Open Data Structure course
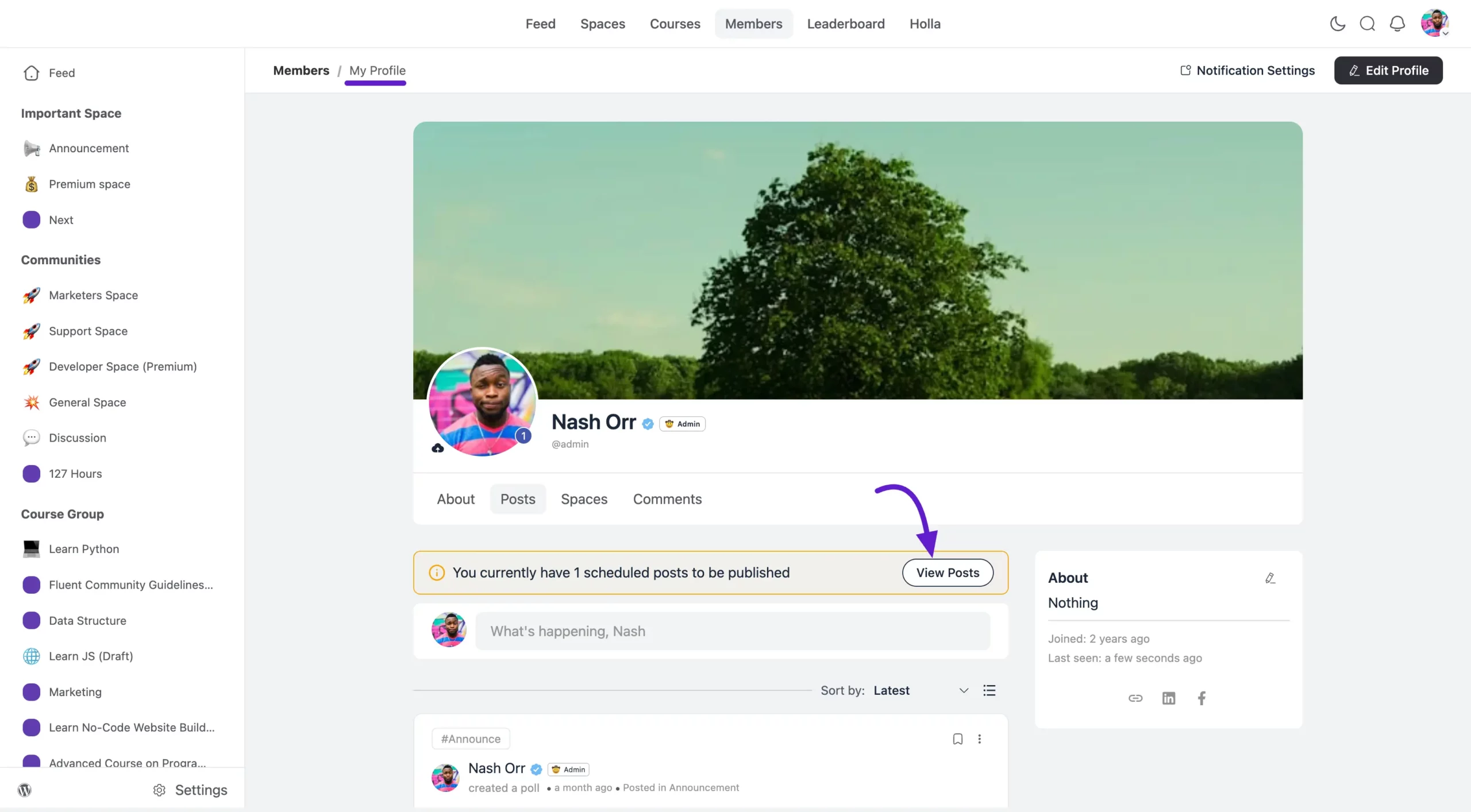This screenshot has height=812, width=1471. pyautogui.click(x=87, y=620)
